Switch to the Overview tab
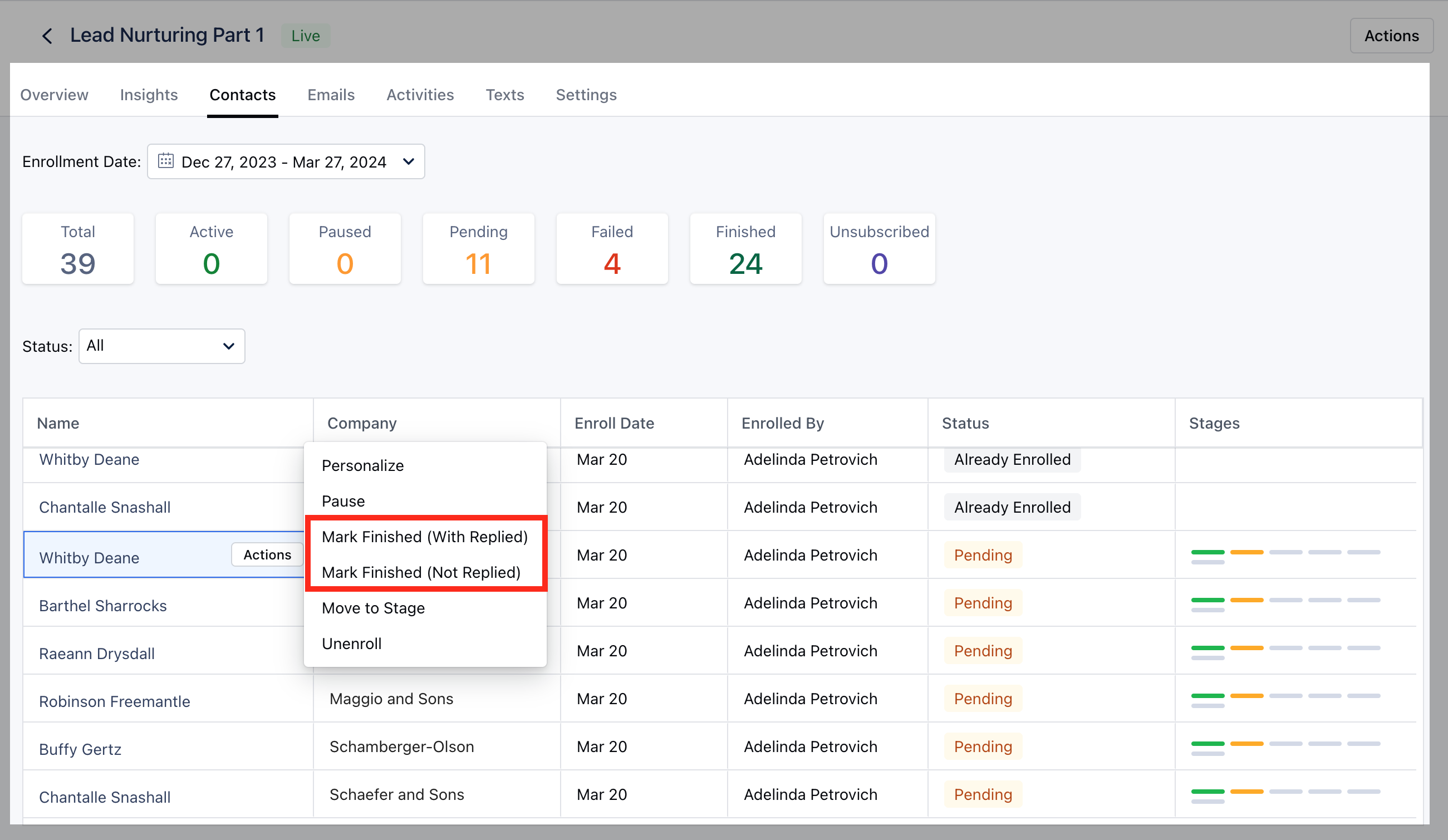Image resolution: width=1448 pixels, height=840 pixels. 54,95
